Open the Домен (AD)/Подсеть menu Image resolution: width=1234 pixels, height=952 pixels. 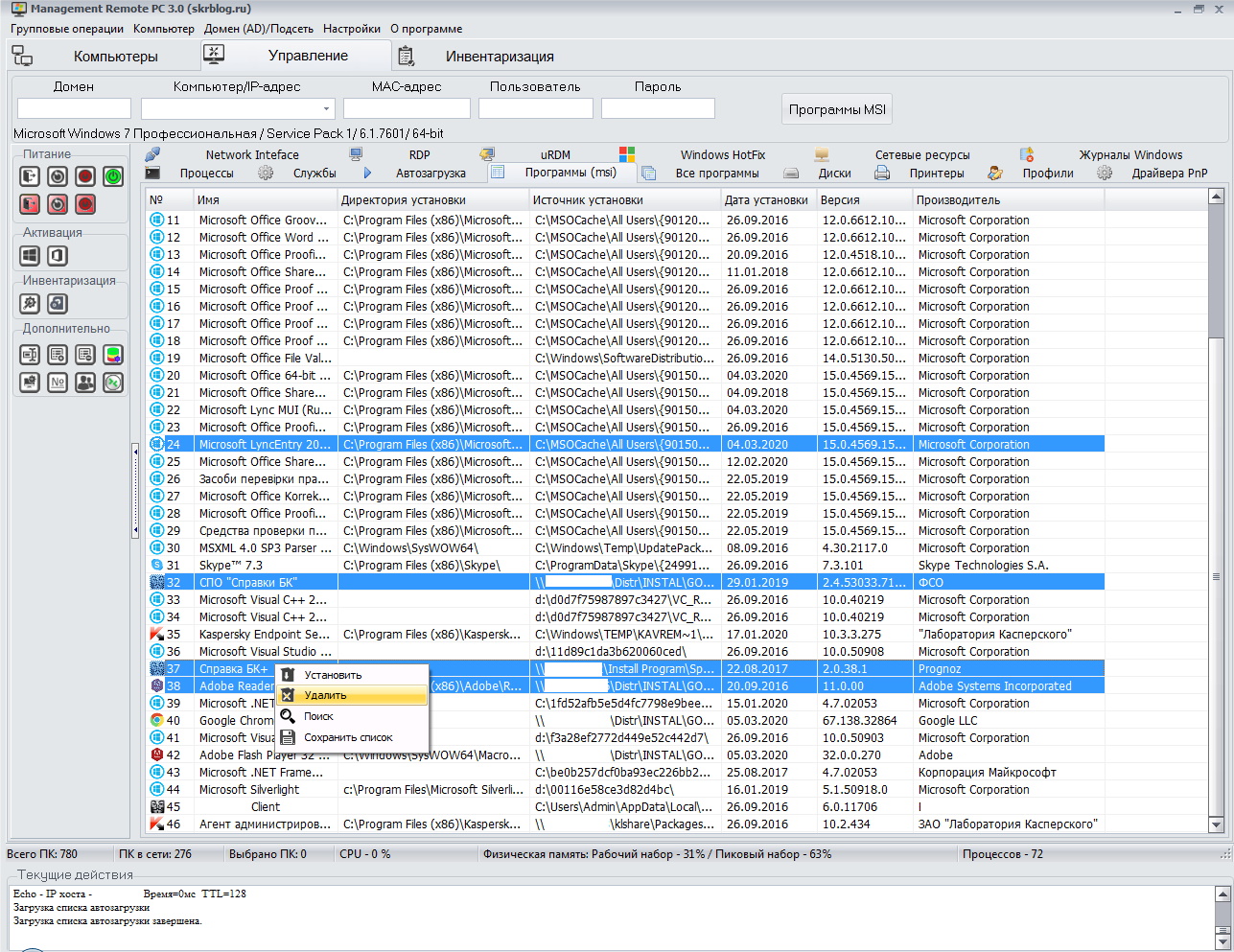pos(259,29)
